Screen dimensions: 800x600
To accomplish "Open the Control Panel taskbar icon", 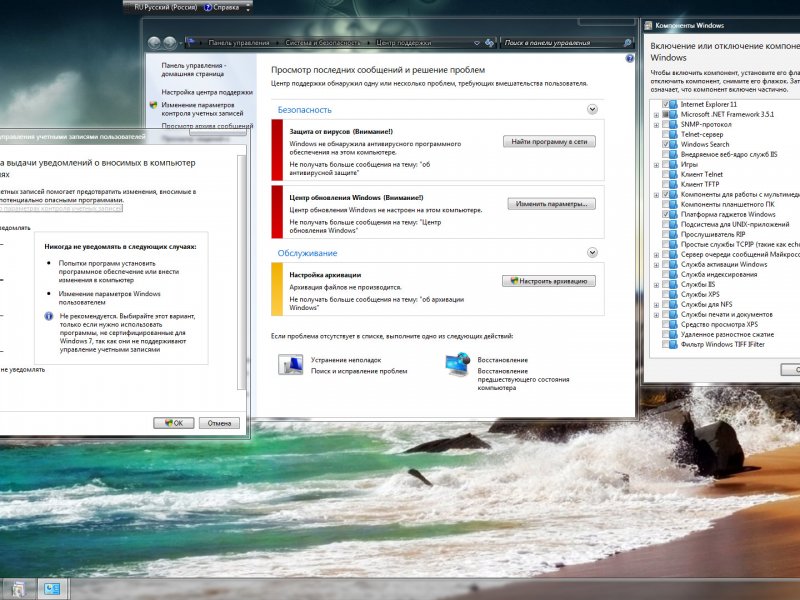I will 52,589.
